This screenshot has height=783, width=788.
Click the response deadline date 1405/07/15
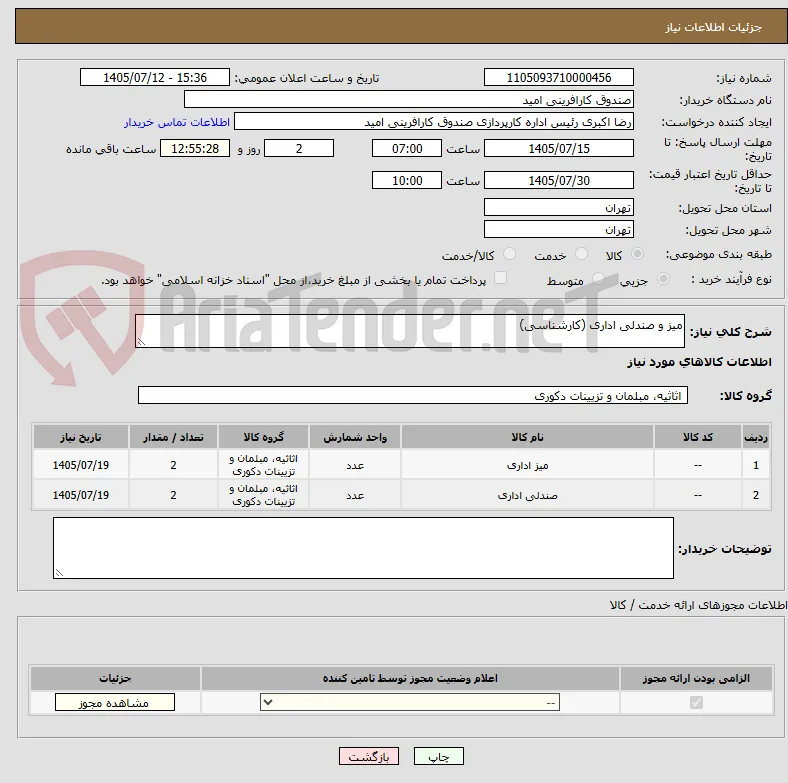click(558, 148)
